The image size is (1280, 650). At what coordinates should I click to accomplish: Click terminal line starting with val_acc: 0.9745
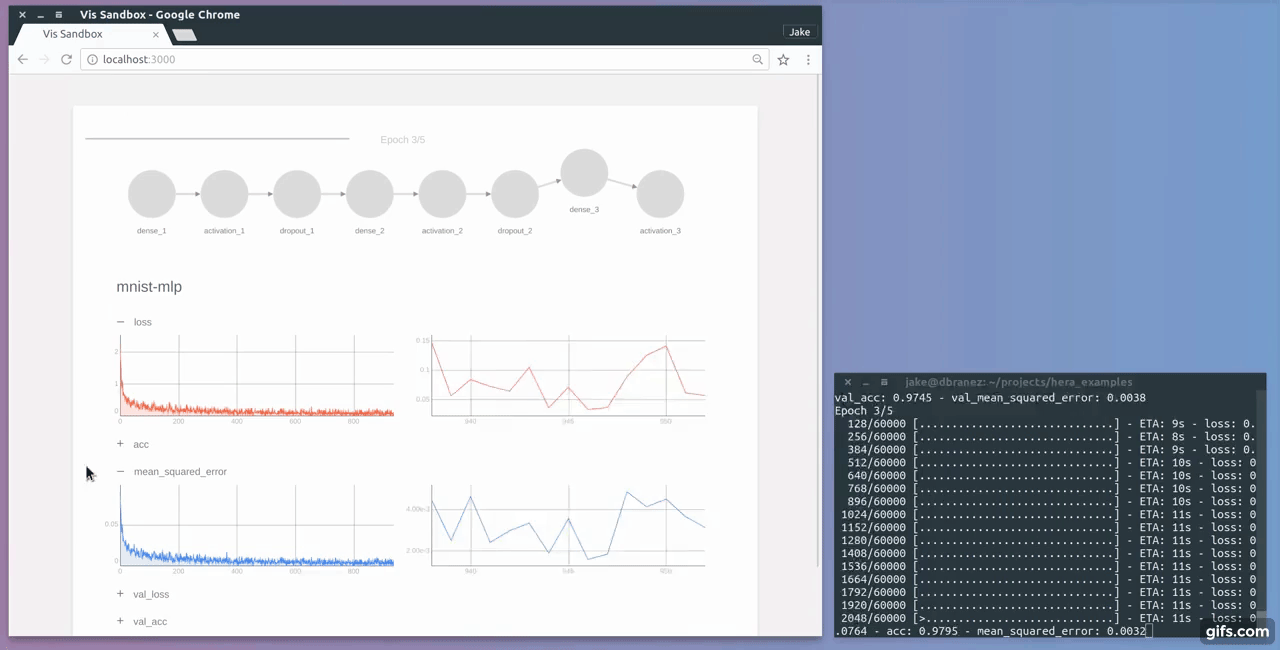coord(990,397)
